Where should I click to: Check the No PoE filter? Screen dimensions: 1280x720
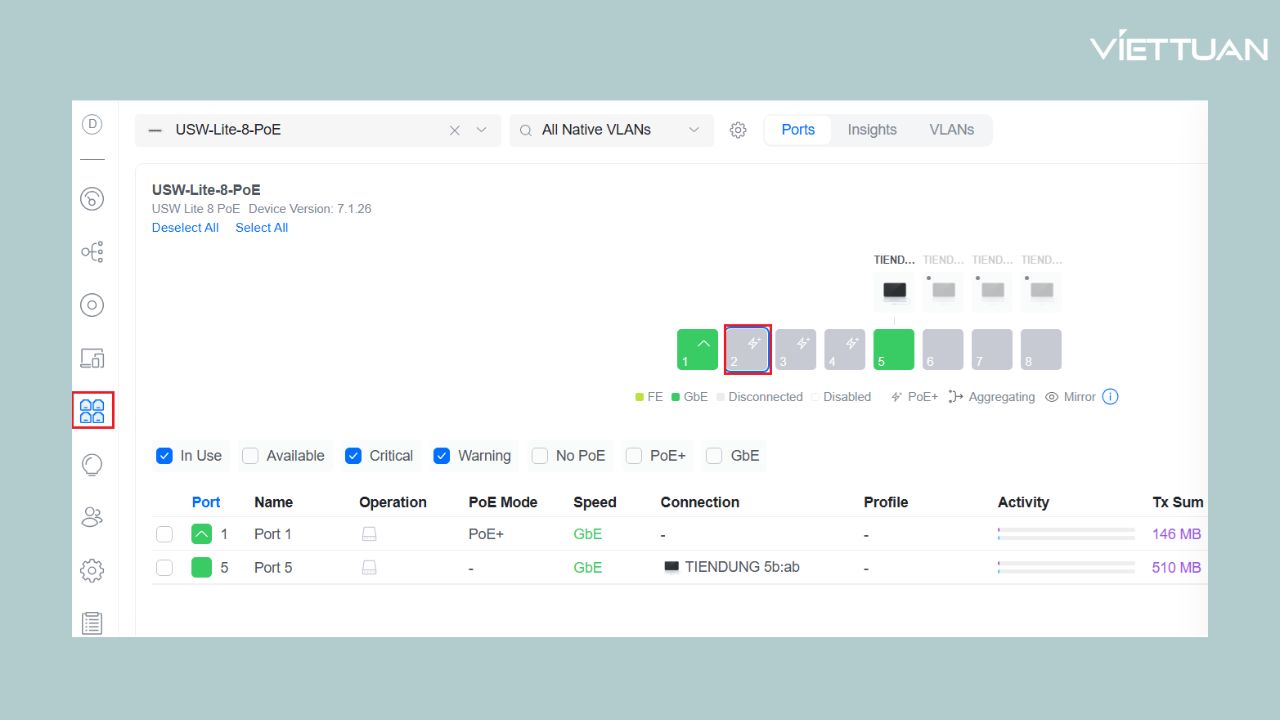(540, 456)
